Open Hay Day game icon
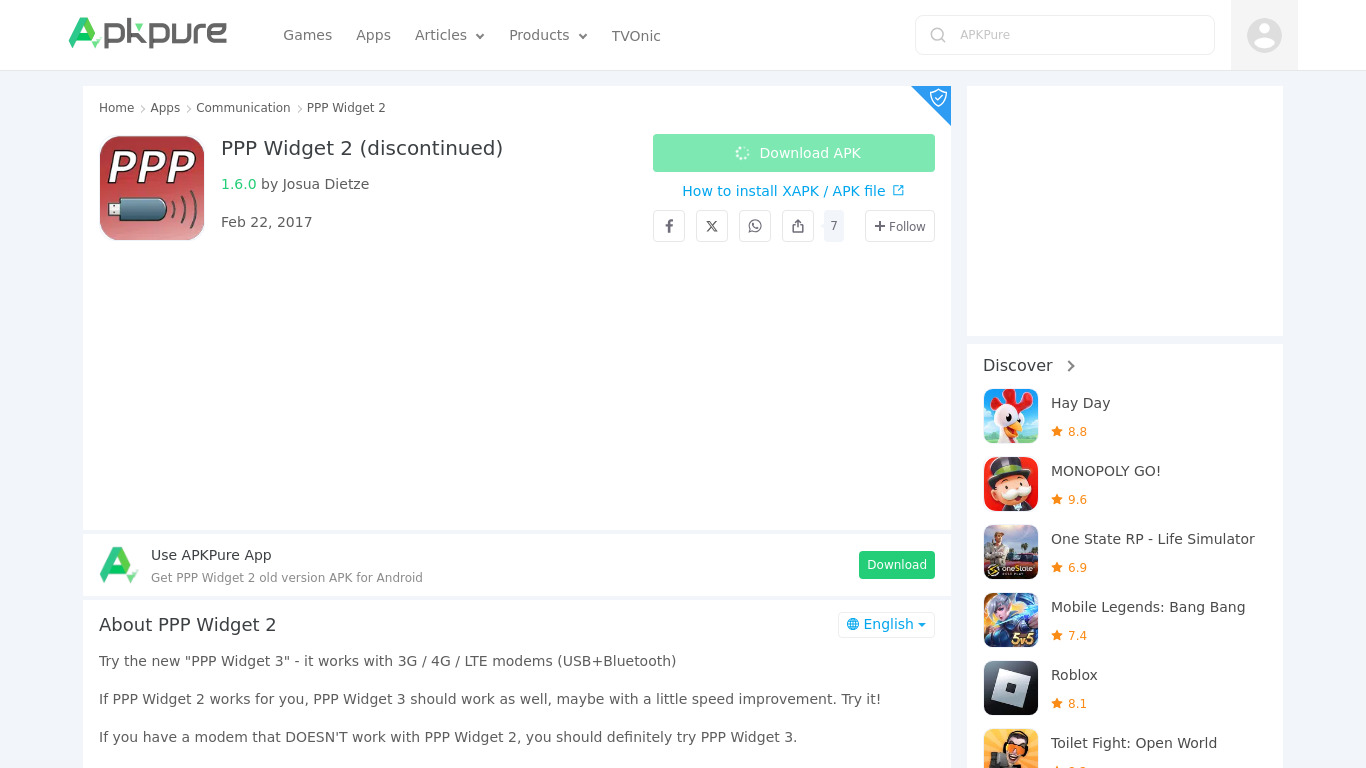Viewport: 1366px width, 768px height. point(1011,416)
